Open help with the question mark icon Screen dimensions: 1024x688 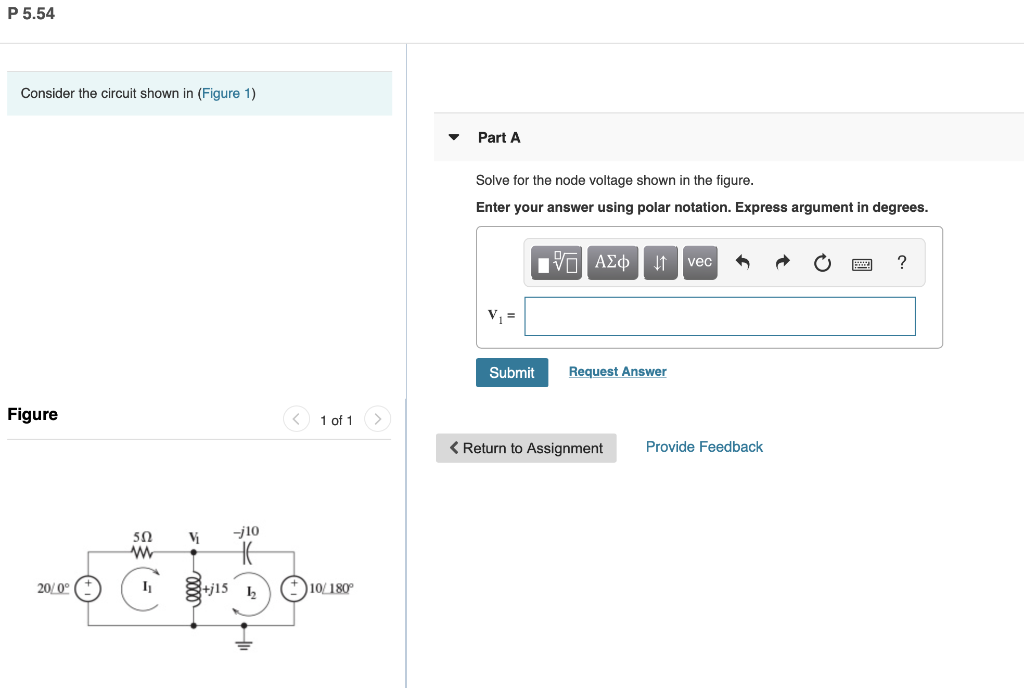tap(902, 262)
